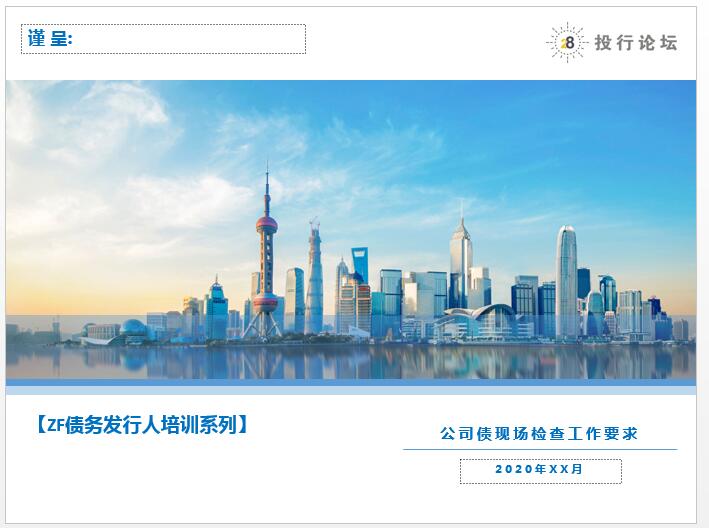Click the light blue stripe beneath the divider
709x528 pixels.
coord(351,391)
